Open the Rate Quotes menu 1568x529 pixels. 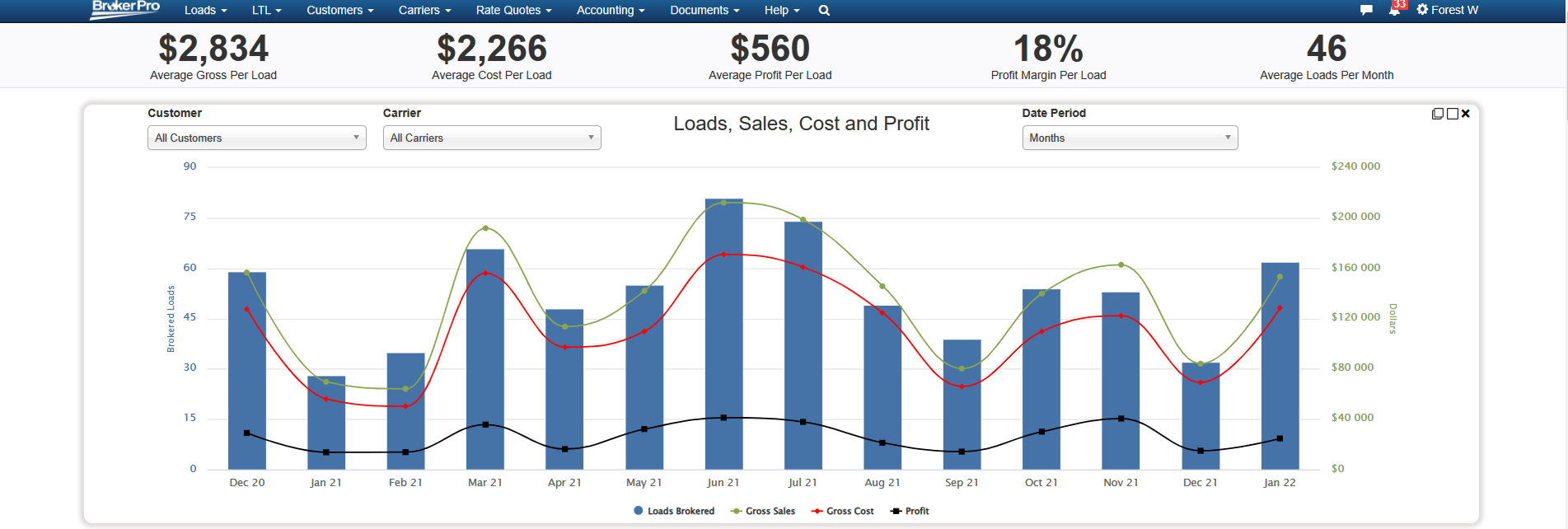point(513,11)
